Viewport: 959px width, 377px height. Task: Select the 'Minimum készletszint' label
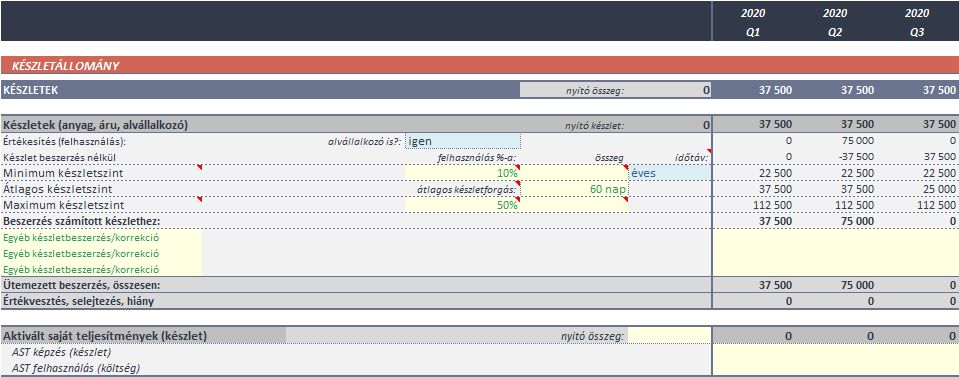pos(63,173)
